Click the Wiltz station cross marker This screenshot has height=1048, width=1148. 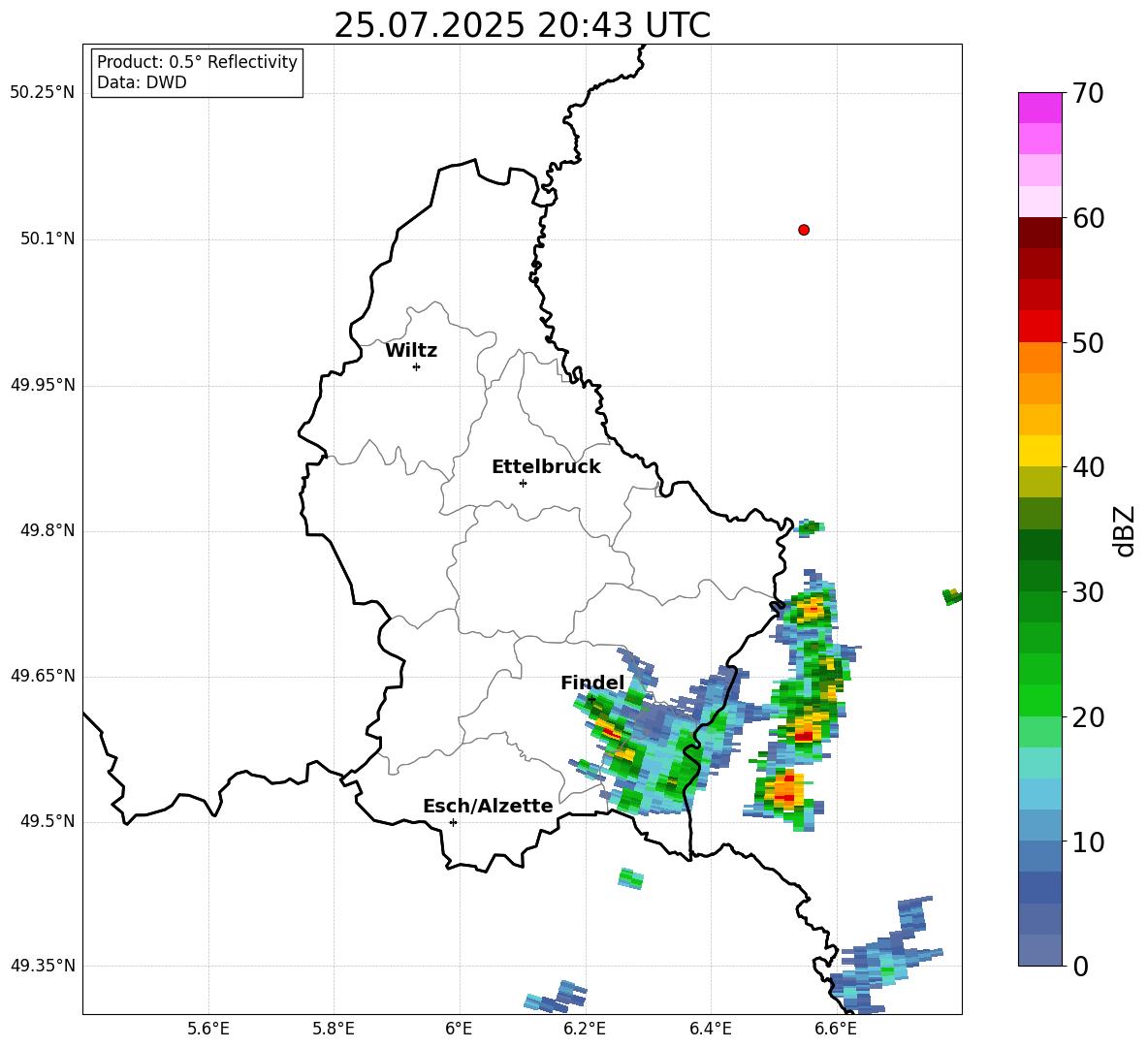(x=417, y=366)
